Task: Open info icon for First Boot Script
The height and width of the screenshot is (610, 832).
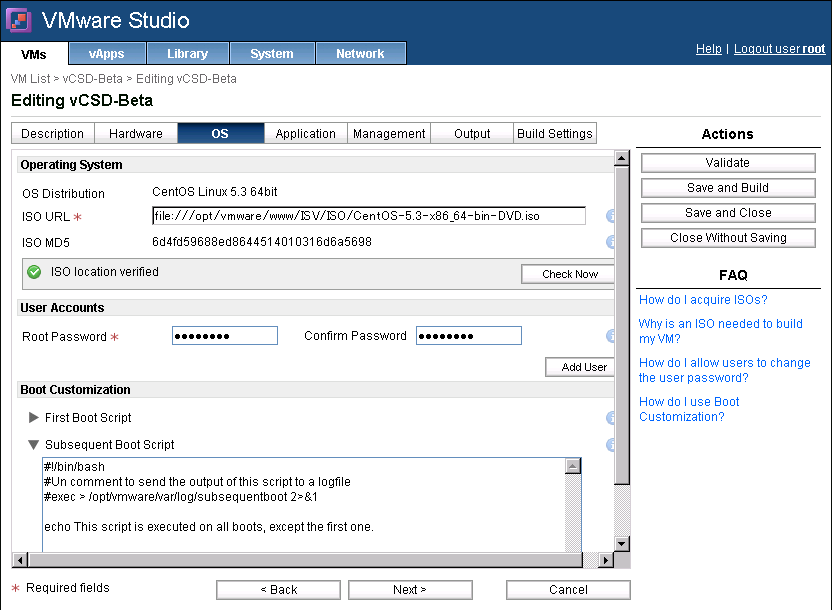Action: 610,418
